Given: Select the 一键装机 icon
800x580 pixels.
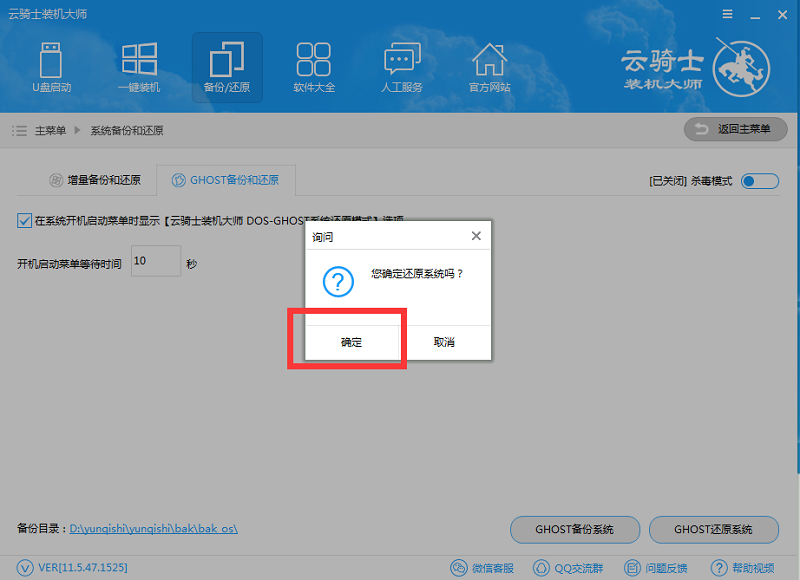Looking at the screenshot, I should click(x=139, y=67).
